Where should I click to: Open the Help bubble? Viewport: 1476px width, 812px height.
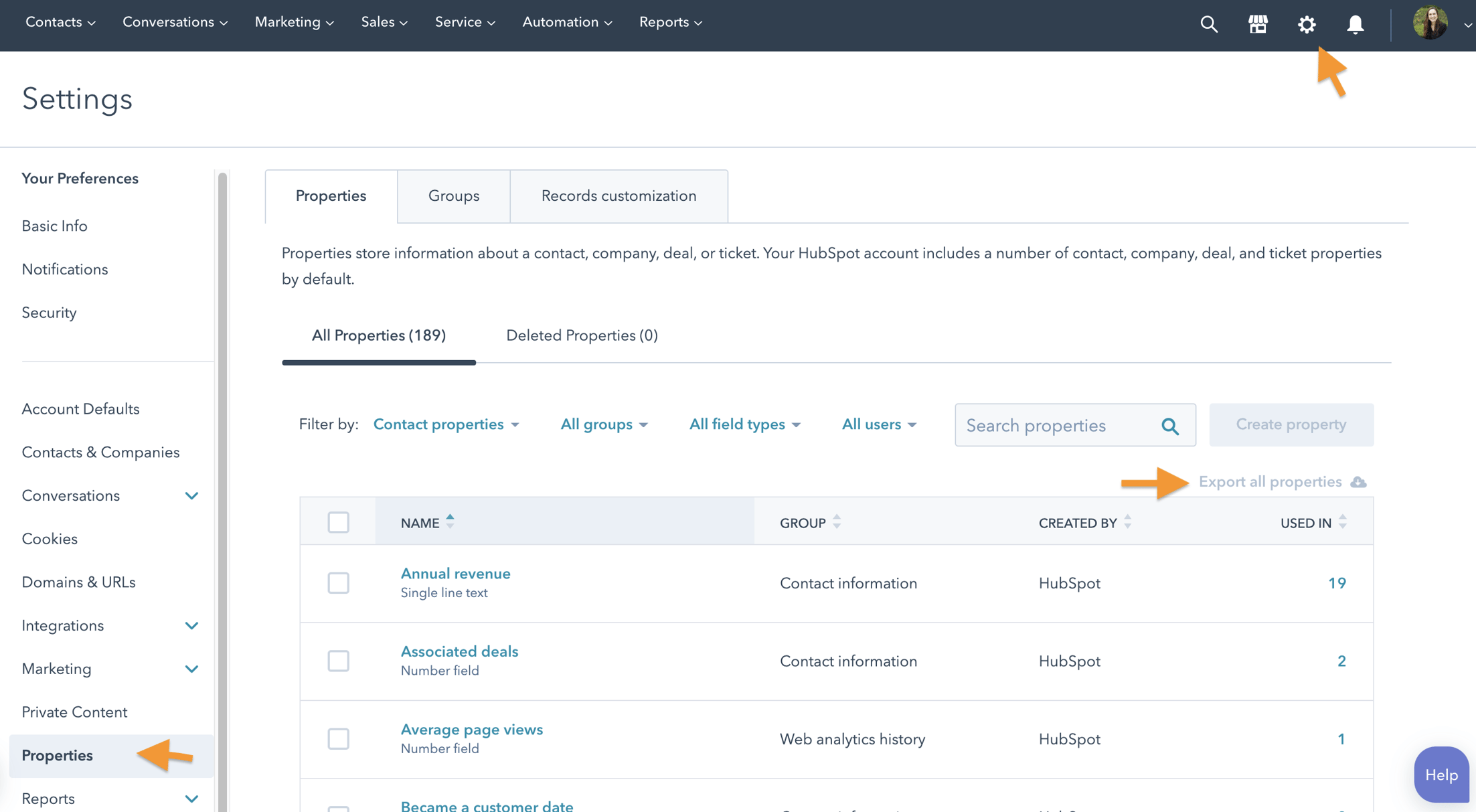pyautogui.click(x=1441, y=775)
